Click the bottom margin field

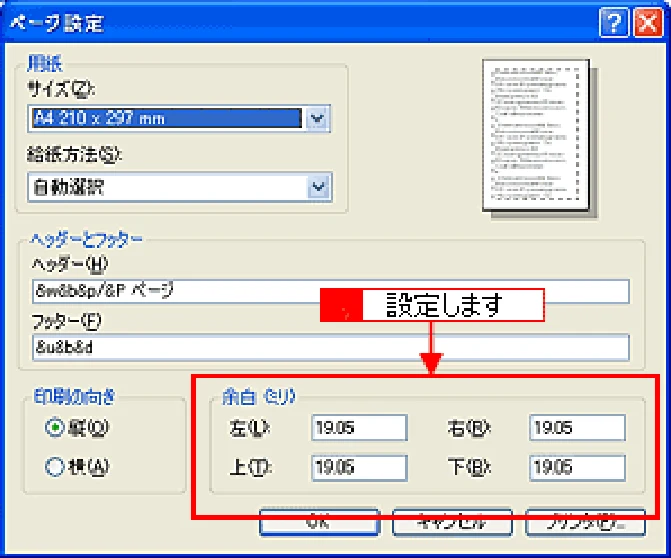[x=577, y=467]
